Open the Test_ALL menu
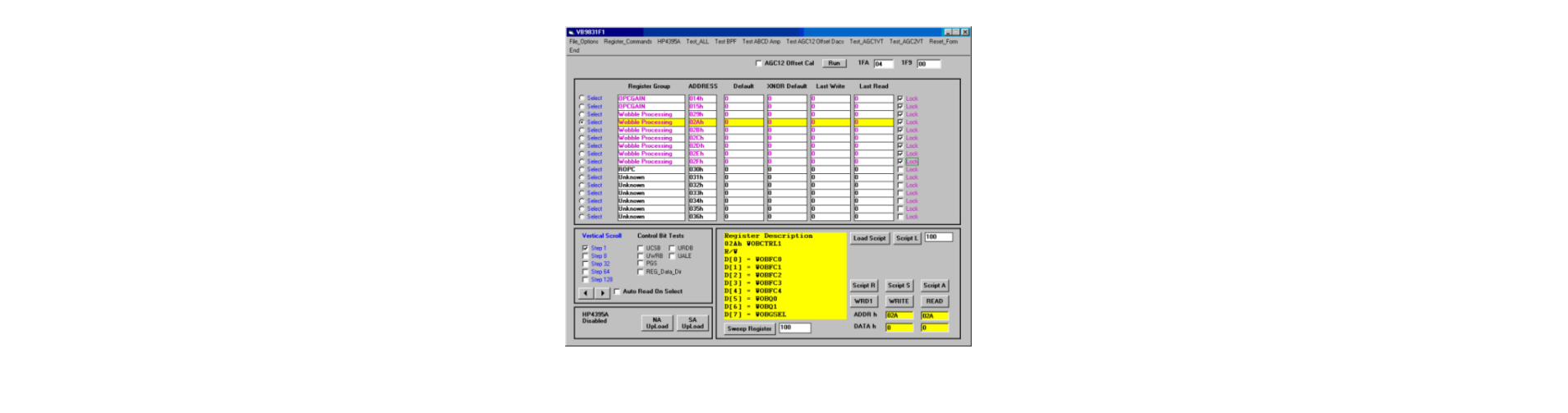 pos(697,41)
